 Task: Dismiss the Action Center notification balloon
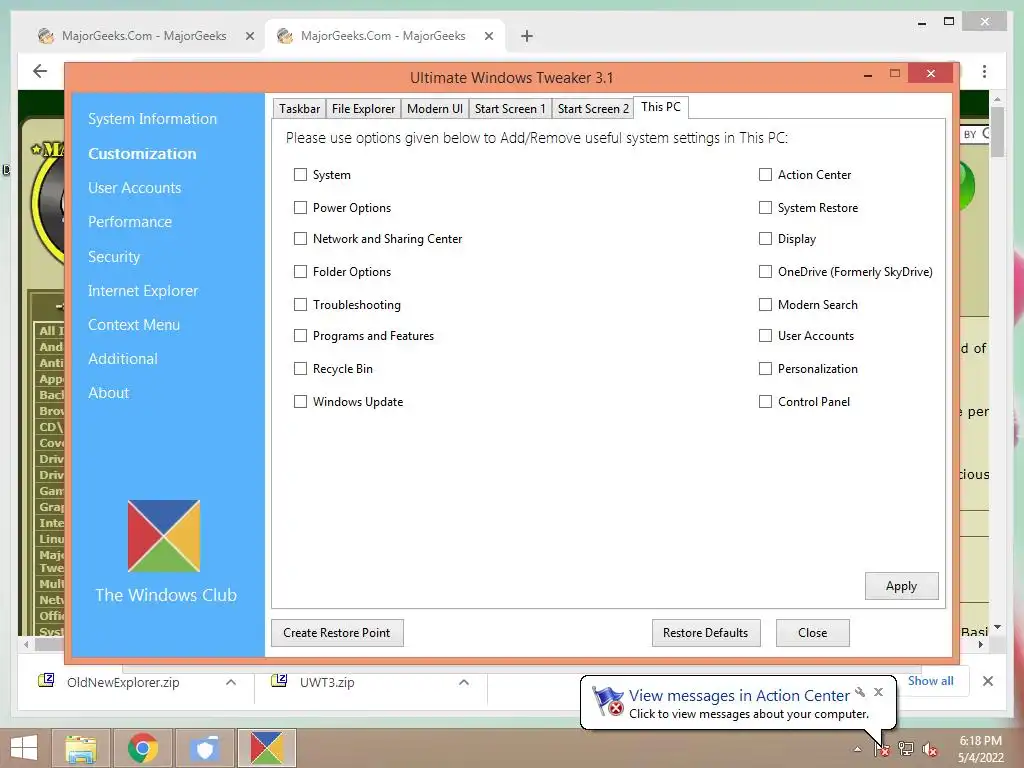[x=878, y=692]
